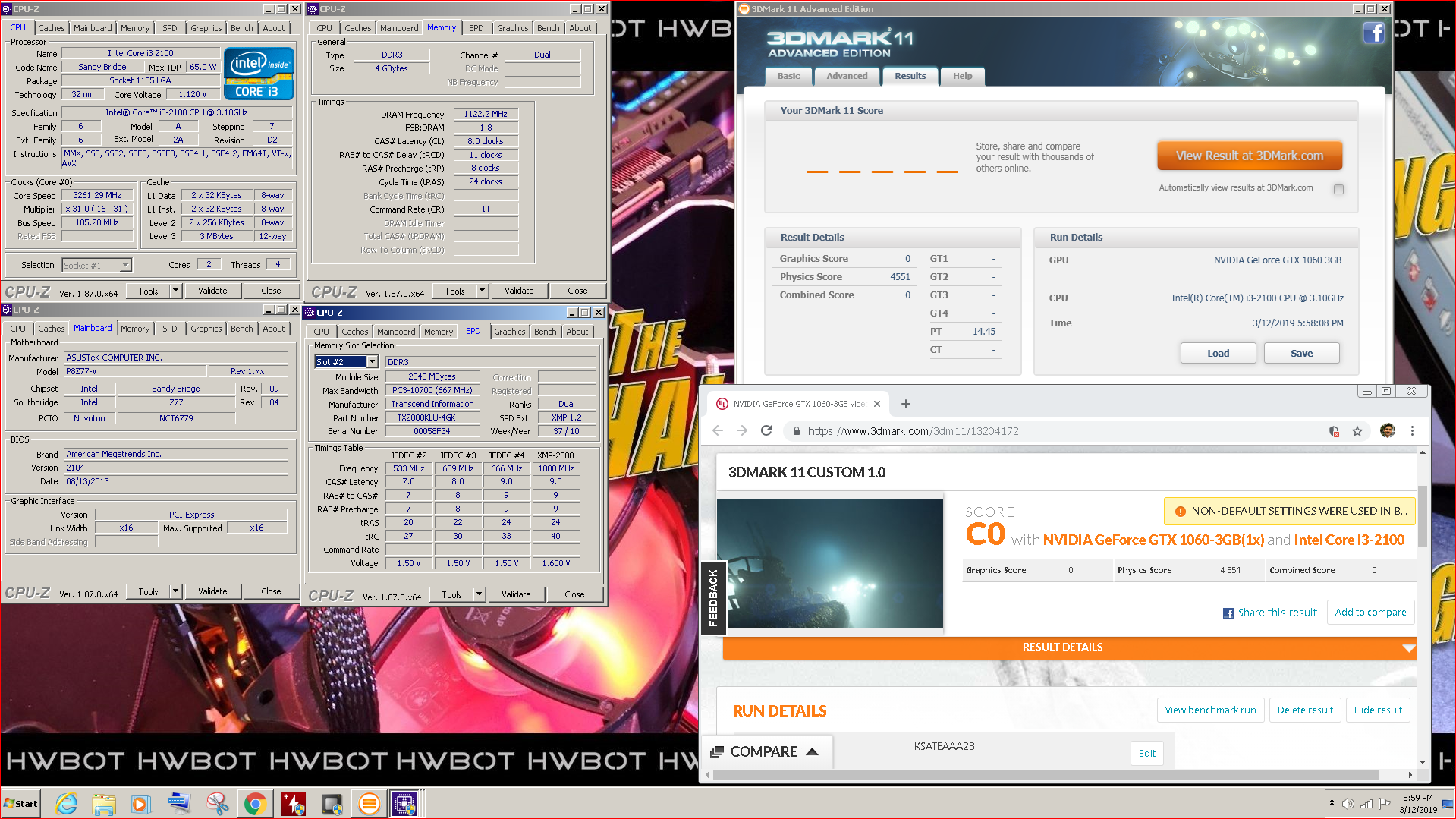
Task: Click the Intel Core i3 logo in CPU-Z
Action: point(259,75)
